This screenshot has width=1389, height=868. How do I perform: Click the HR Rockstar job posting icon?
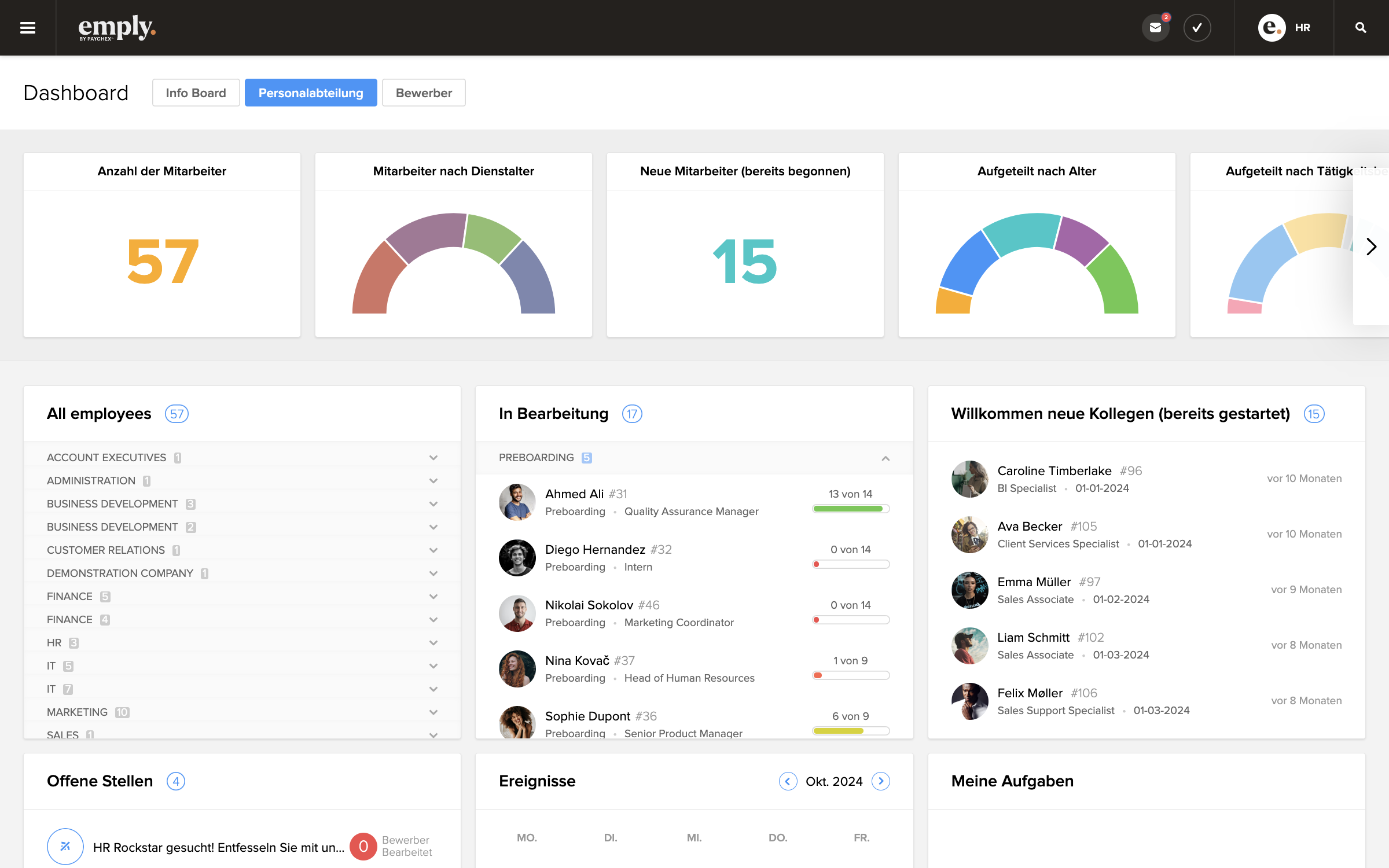[x=65, y=847]
